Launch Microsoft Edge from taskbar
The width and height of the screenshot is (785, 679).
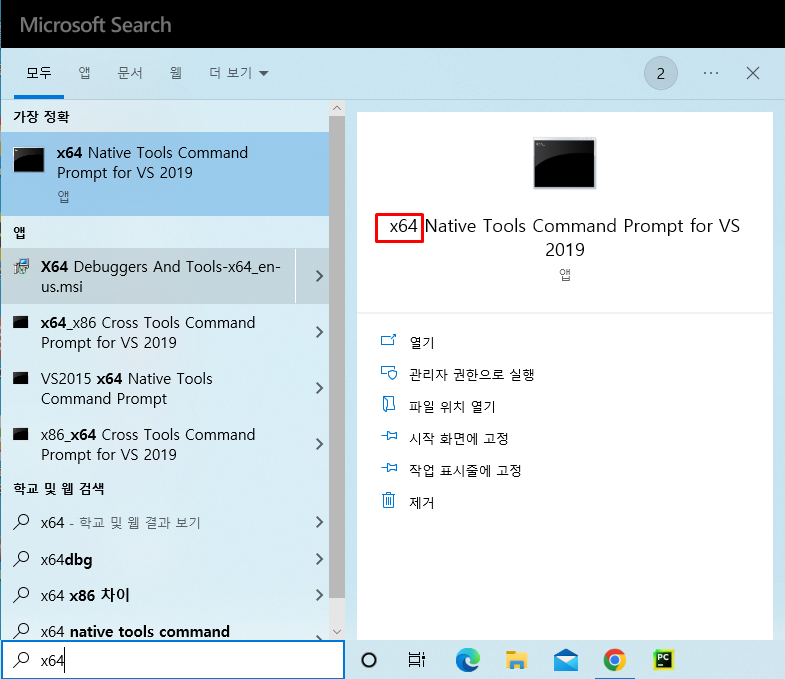coord(468,660)
